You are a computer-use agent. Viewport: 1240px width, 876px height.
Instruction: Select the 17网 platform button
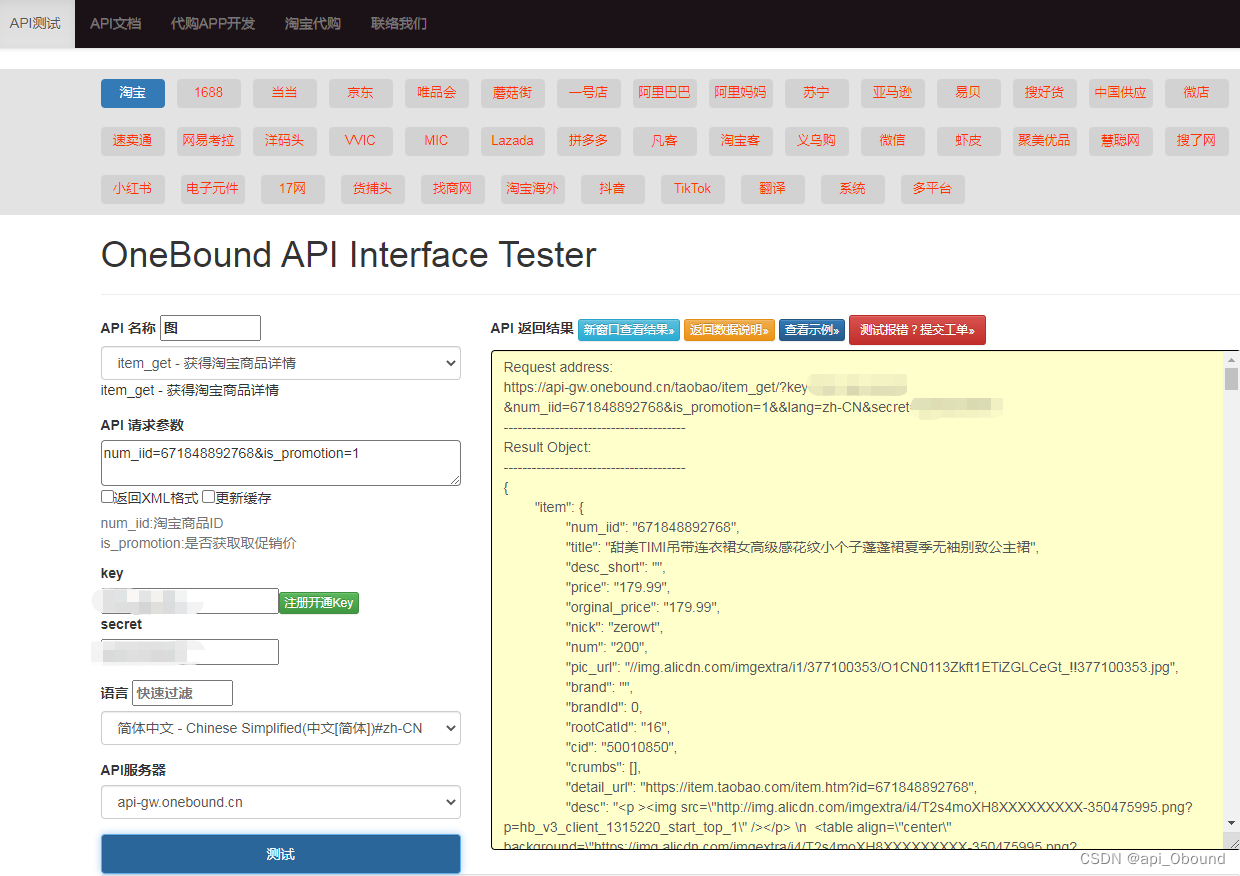coord(293,189)
